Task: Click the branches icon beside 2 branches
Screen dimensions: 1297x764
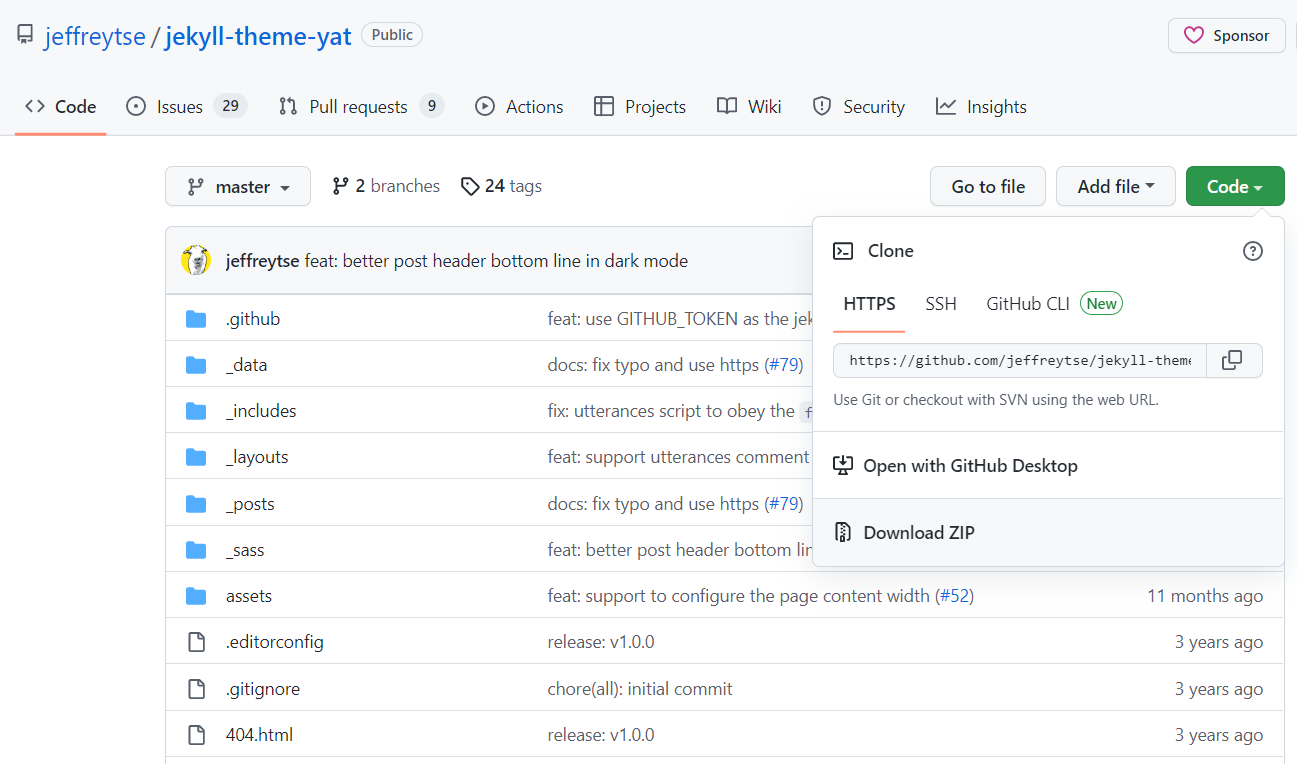Action: pos(341,186)
